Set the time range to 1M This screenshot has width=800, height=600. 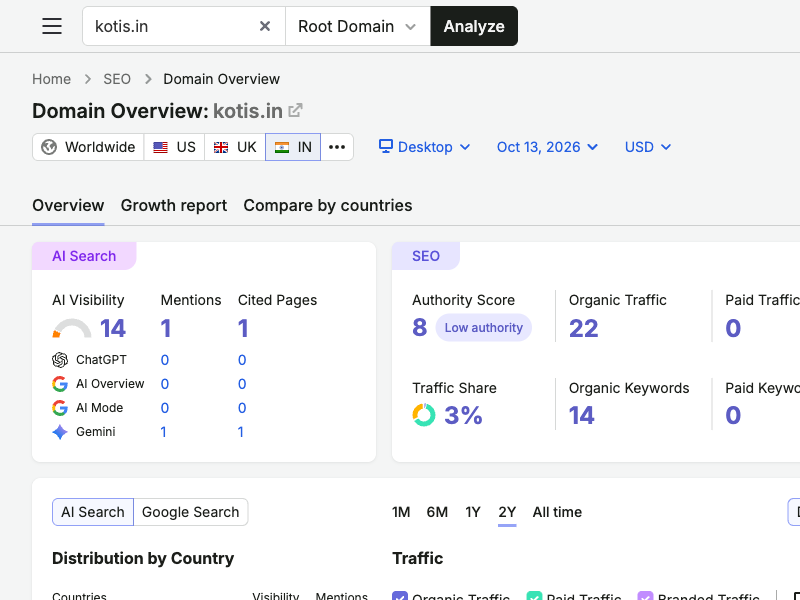pos(401,512)
